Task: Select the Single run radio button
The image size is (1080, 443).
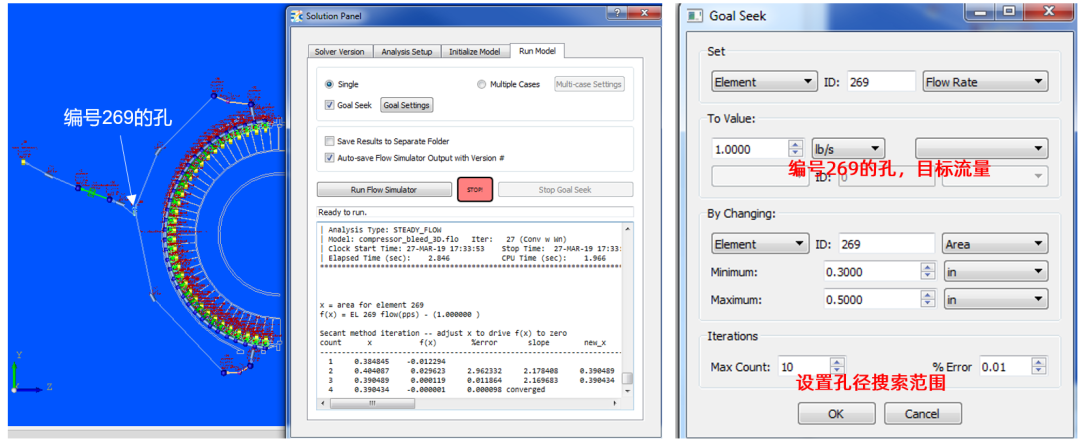Action: (329, 84)
